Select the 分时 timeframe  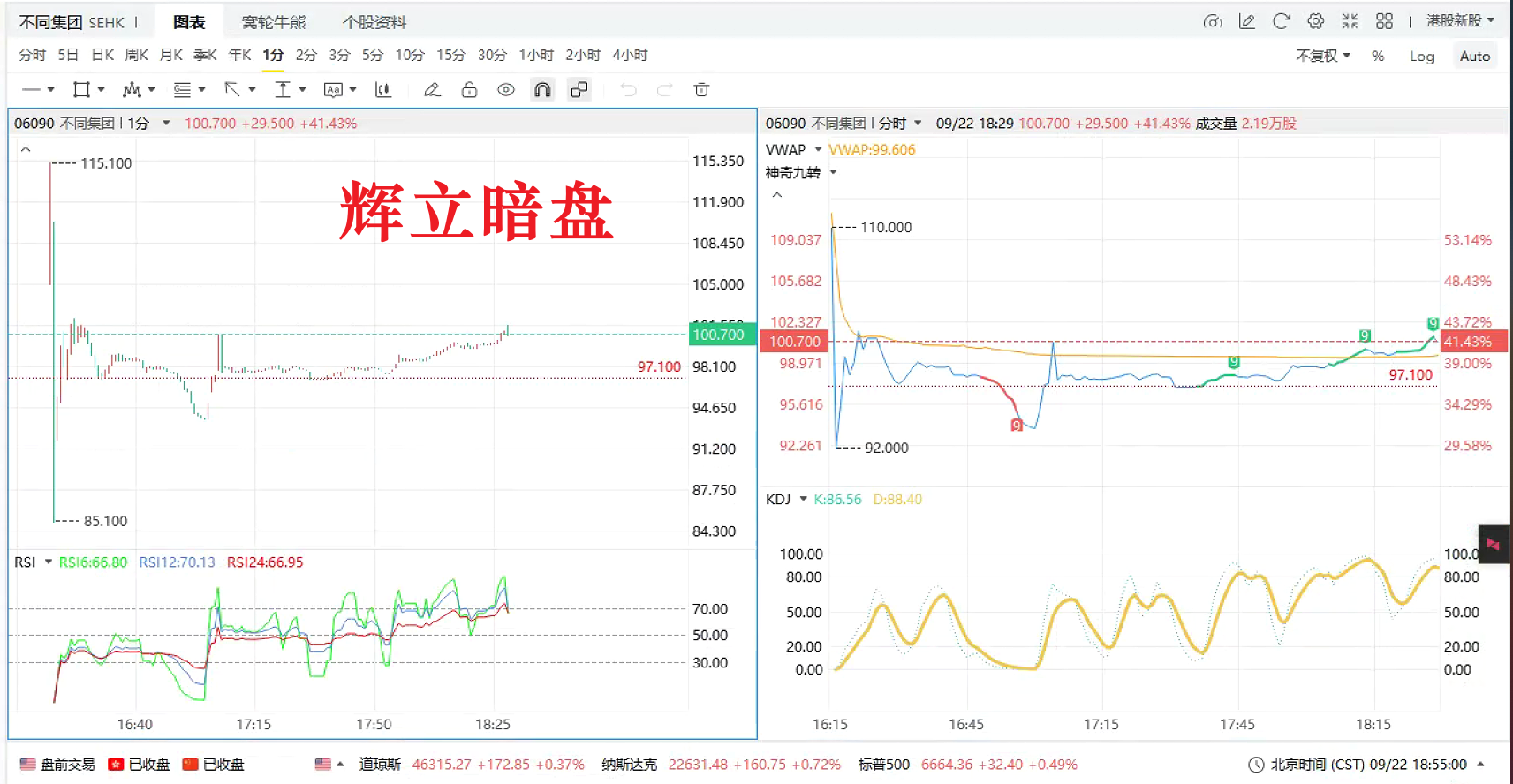pos(32,55)
